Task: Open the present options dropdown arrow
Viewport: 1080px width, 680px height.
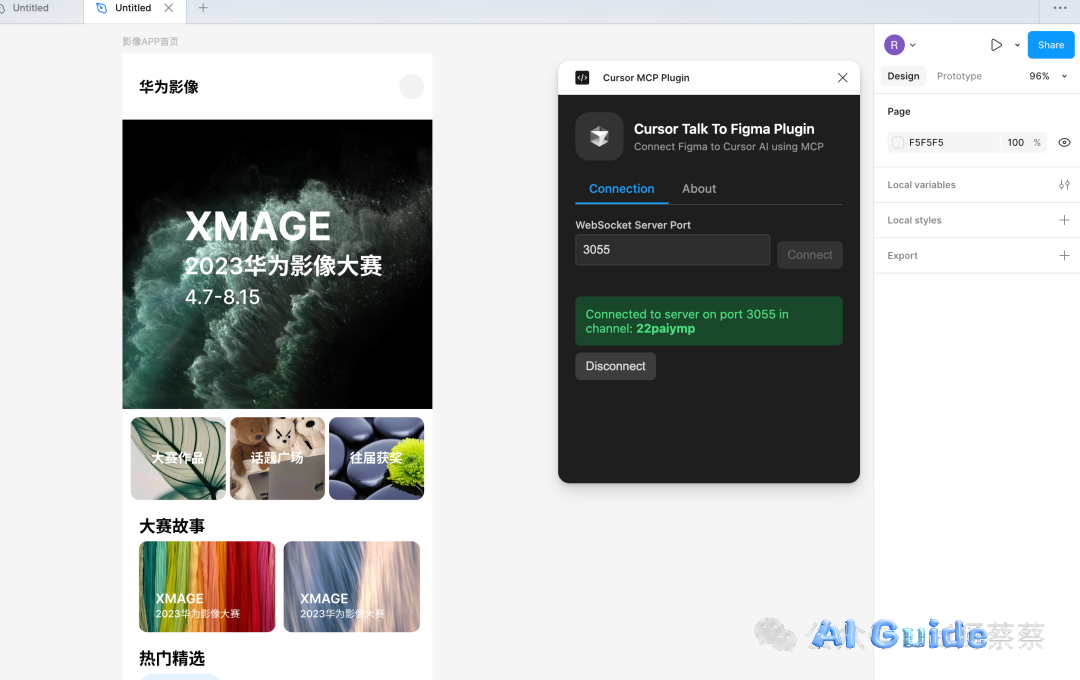Action: (x=1017, y=45)
